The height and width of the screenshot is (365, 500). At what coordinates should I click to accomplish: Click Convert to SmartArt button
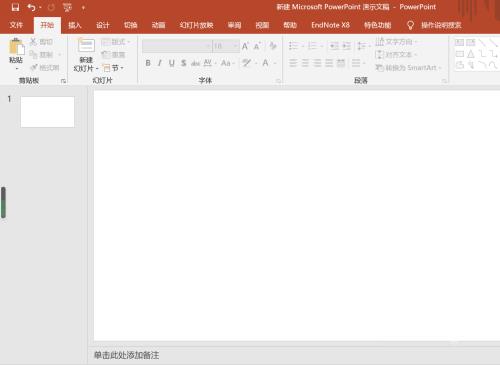tap(409, 68)
